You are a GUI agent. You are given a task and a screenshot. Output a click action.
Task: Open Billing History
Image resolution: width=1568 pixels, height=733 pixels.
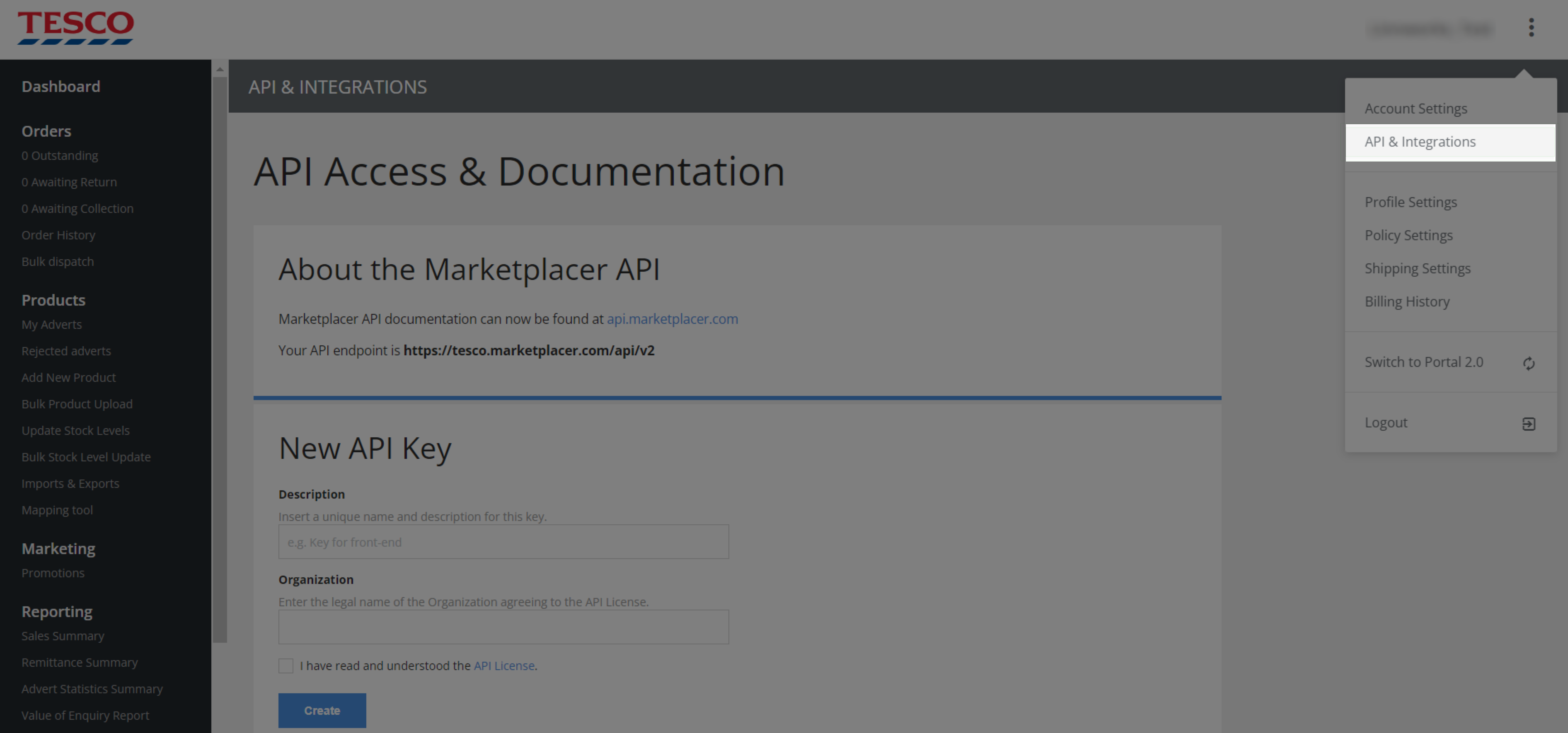pyautogui.click(x=1407, y=302)
